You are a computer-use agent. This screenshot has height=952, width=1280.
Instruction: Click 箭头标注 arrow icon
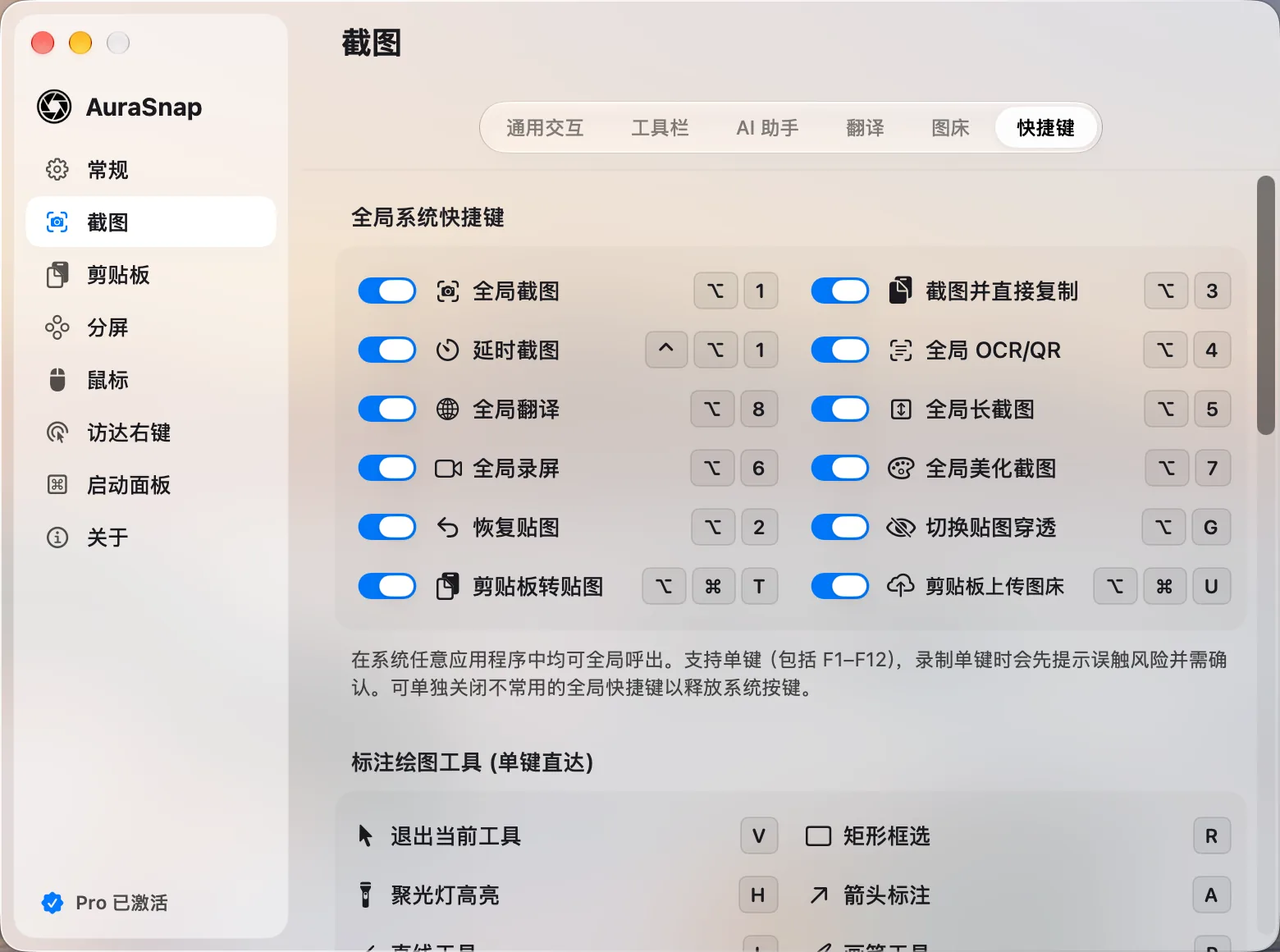coord(819,895)
